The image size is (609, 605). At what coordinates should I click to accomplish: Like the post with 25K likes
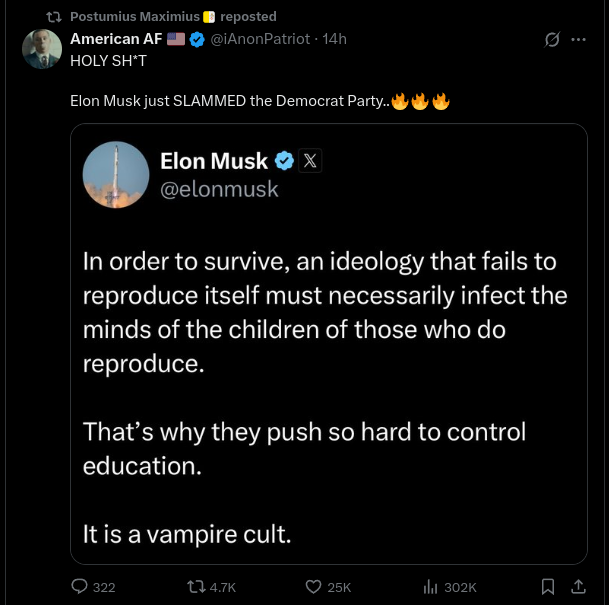coord(313,587)
